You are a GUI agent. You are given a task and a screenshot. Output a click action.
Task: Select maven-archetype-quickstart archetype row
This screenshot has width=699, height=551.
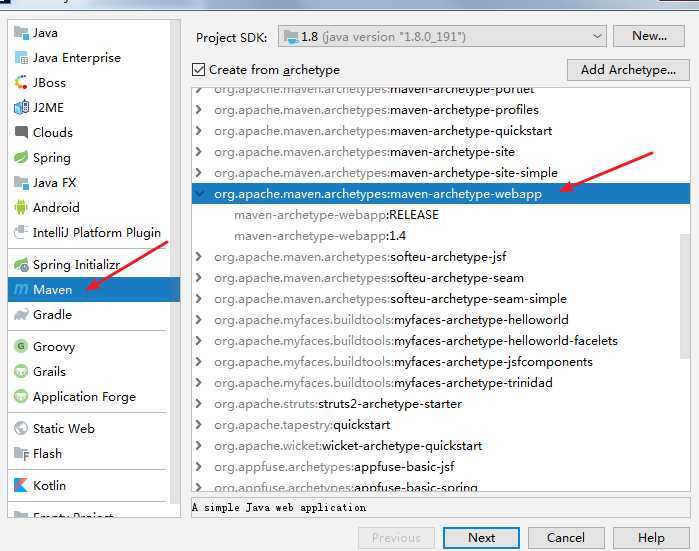coord(441,131)
